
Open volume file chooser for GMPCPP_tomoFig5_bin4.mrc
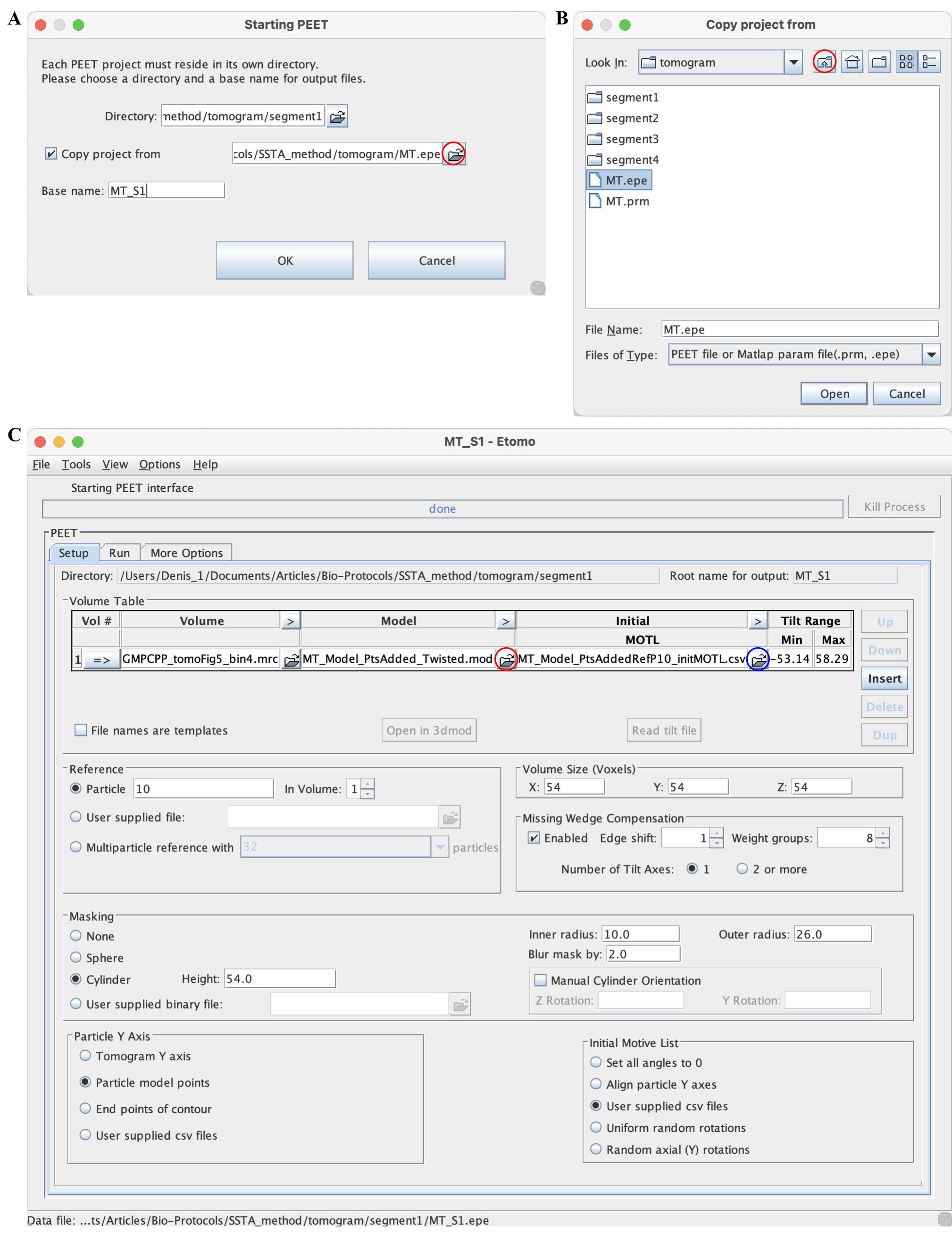[x=291, y=659]
